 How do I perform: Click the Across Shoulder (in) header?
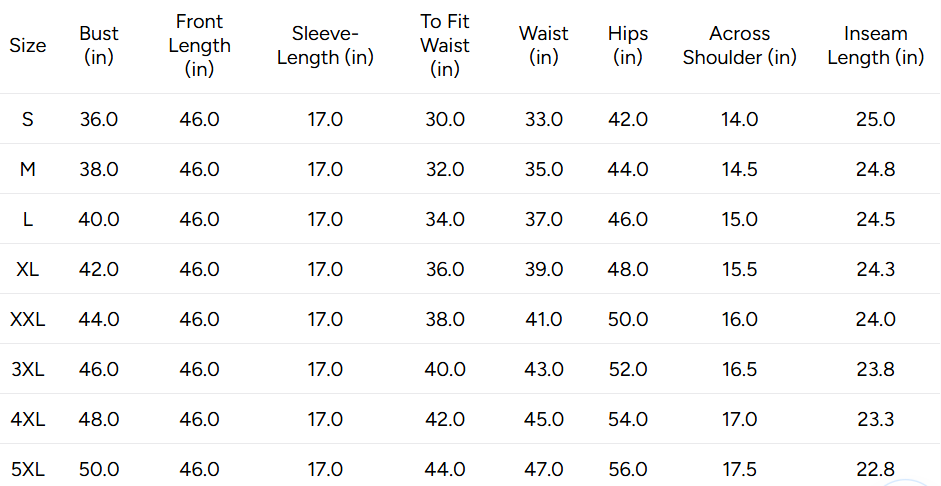(x=739, y=45)
